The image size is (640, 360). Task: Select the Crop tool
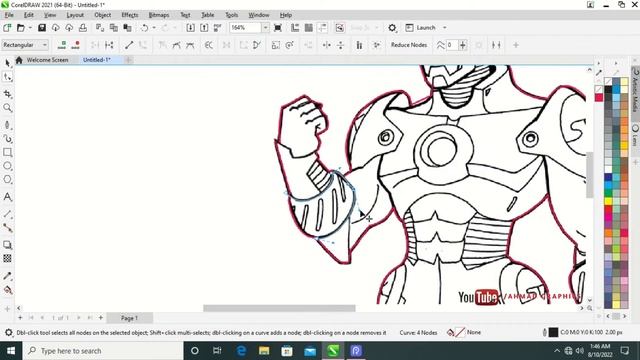tap(7, 94)
